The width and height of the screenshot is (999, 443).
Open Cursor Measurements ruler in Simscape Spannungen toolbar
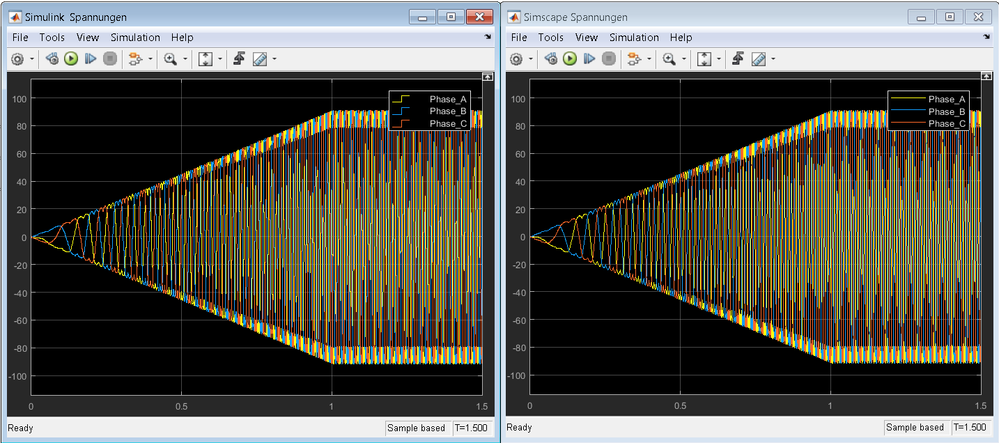point(758,59)
